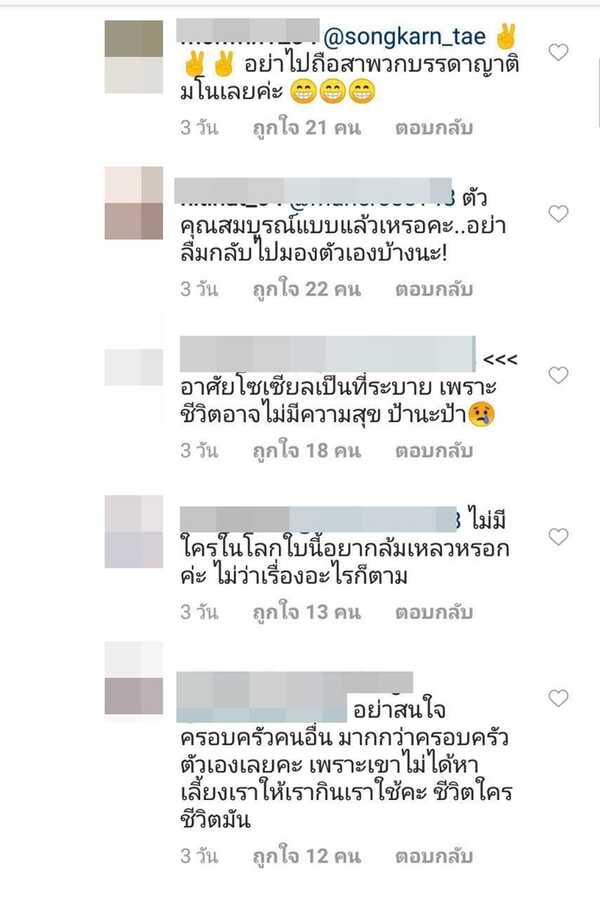
Task: Open avatar of first commenter
Action: (x=134, y=57)
